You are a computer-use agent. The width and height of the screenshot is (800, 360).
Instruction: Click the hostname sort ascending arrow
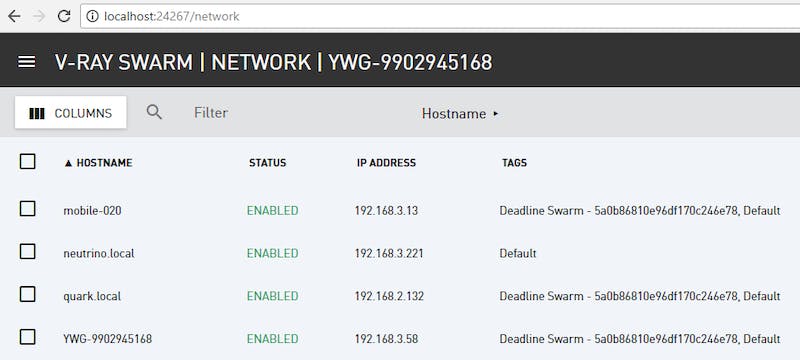tap(68, 163)
